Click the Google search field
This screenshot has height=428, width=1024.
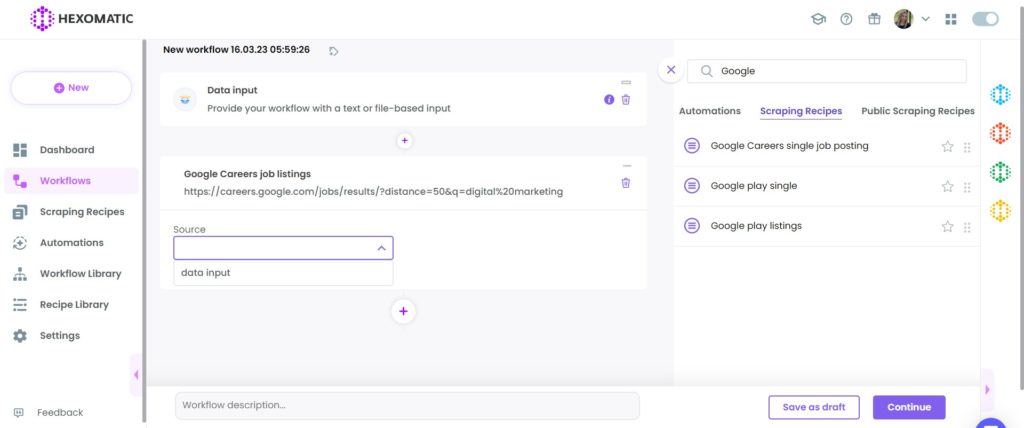click(826, 71)
